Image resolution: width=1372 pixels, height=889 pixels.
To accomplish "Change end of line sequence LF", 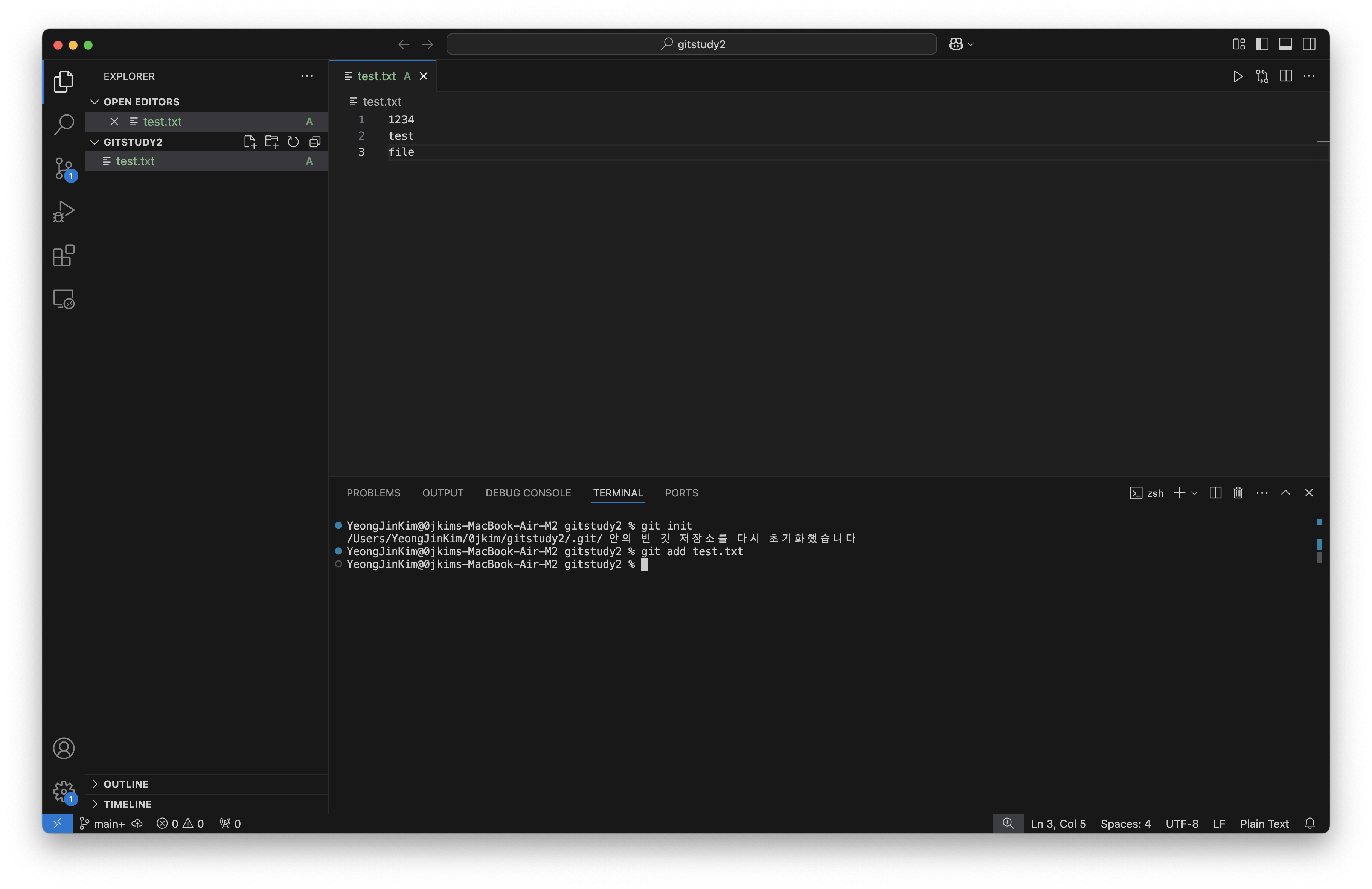I will (1219, 824).
